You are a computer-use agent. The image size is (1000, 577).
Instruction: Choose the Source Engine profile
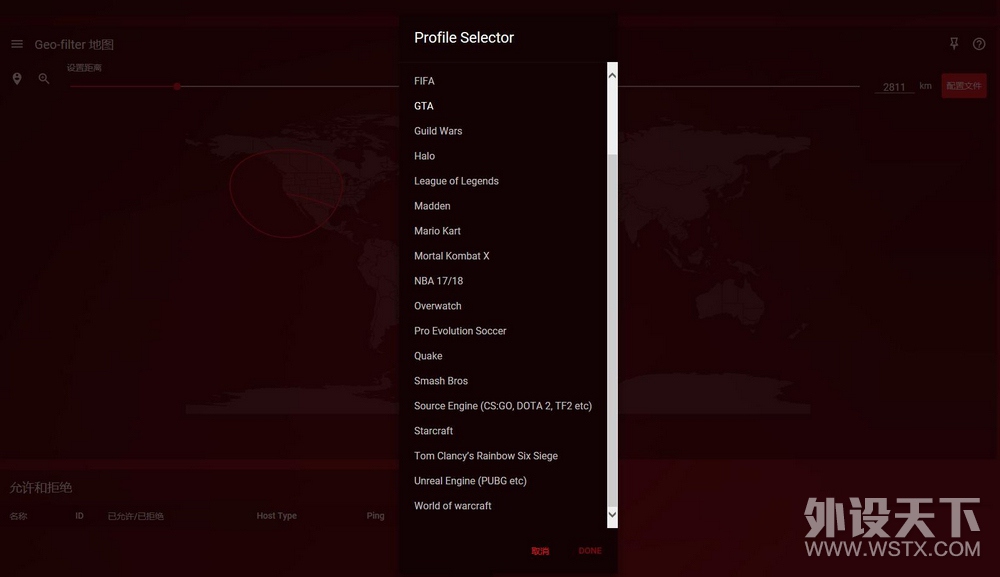coord(503,405)
